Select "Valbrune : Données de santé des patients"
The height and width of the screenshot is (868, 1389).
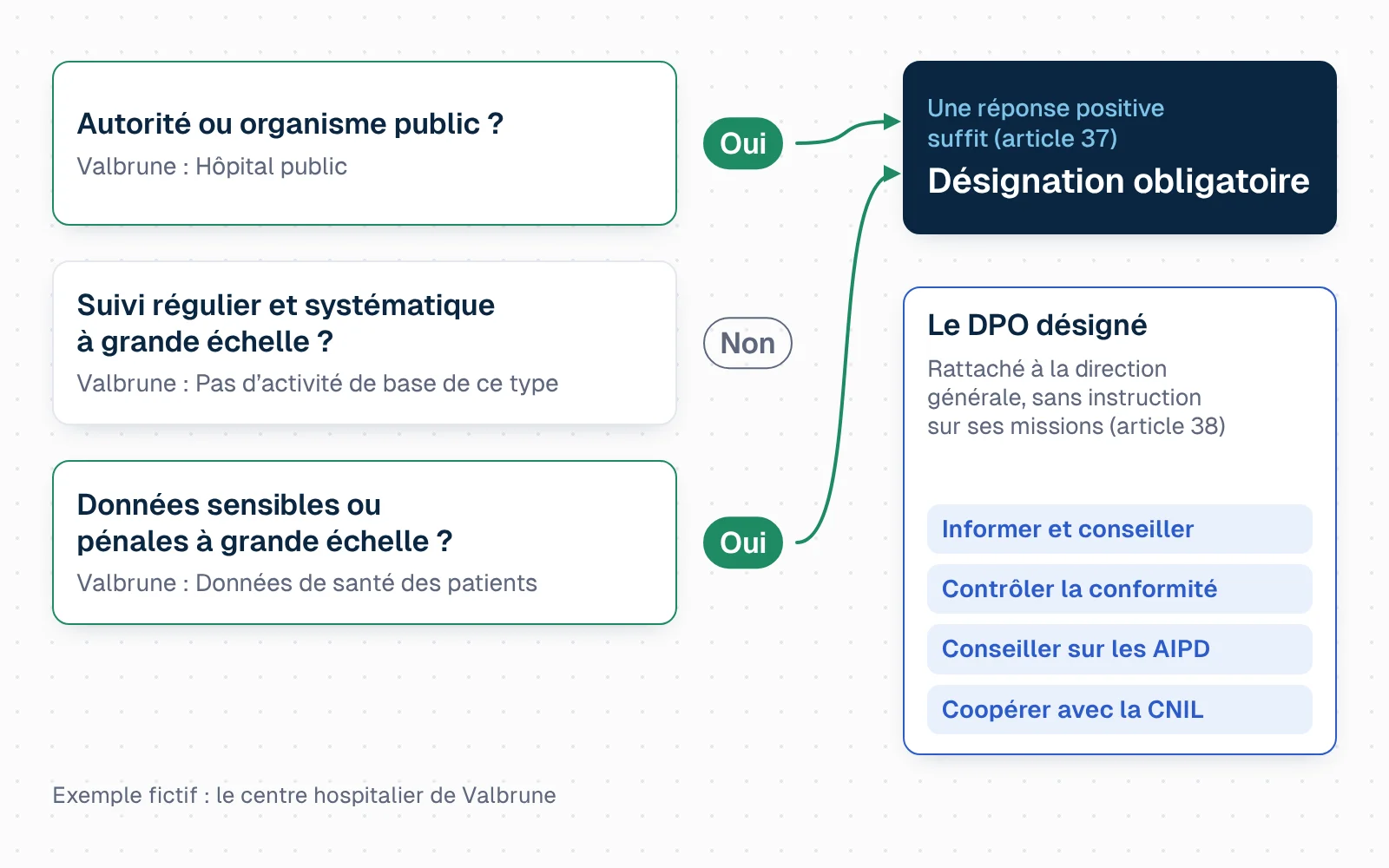click(x=307, y=583)
